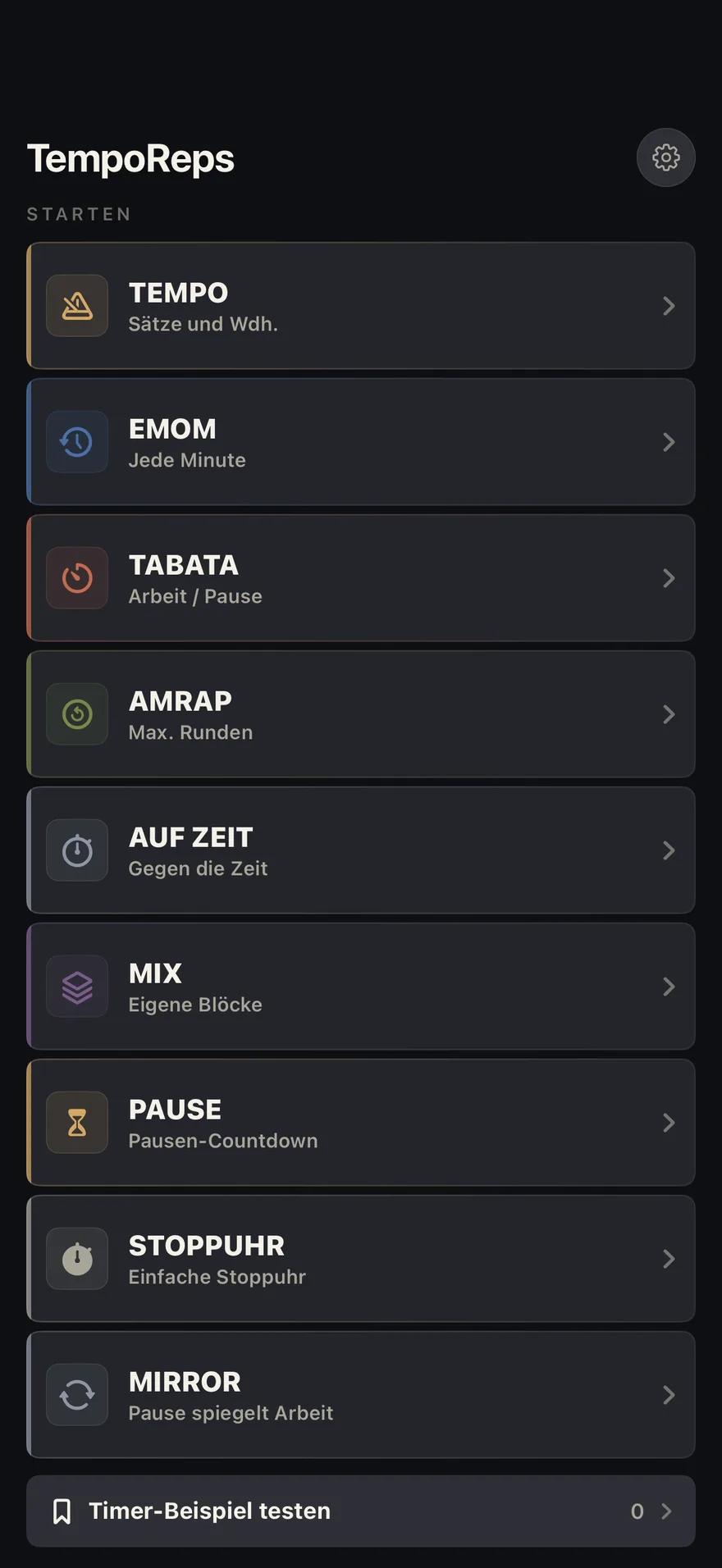Open PAUSE Pausen-Countdown timer
This screenshot has width=722, height=1568.
coord(361,1123)
